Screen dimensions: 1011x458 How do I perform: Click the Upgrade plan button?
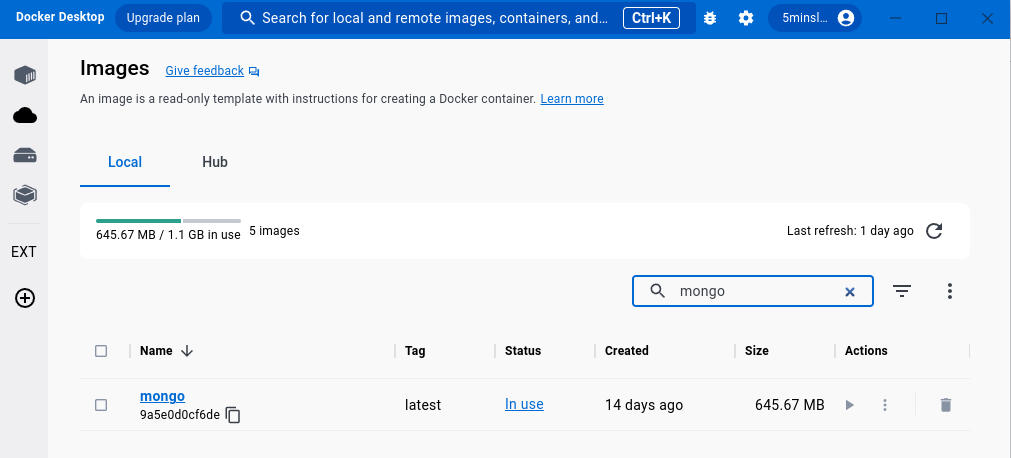163,18
